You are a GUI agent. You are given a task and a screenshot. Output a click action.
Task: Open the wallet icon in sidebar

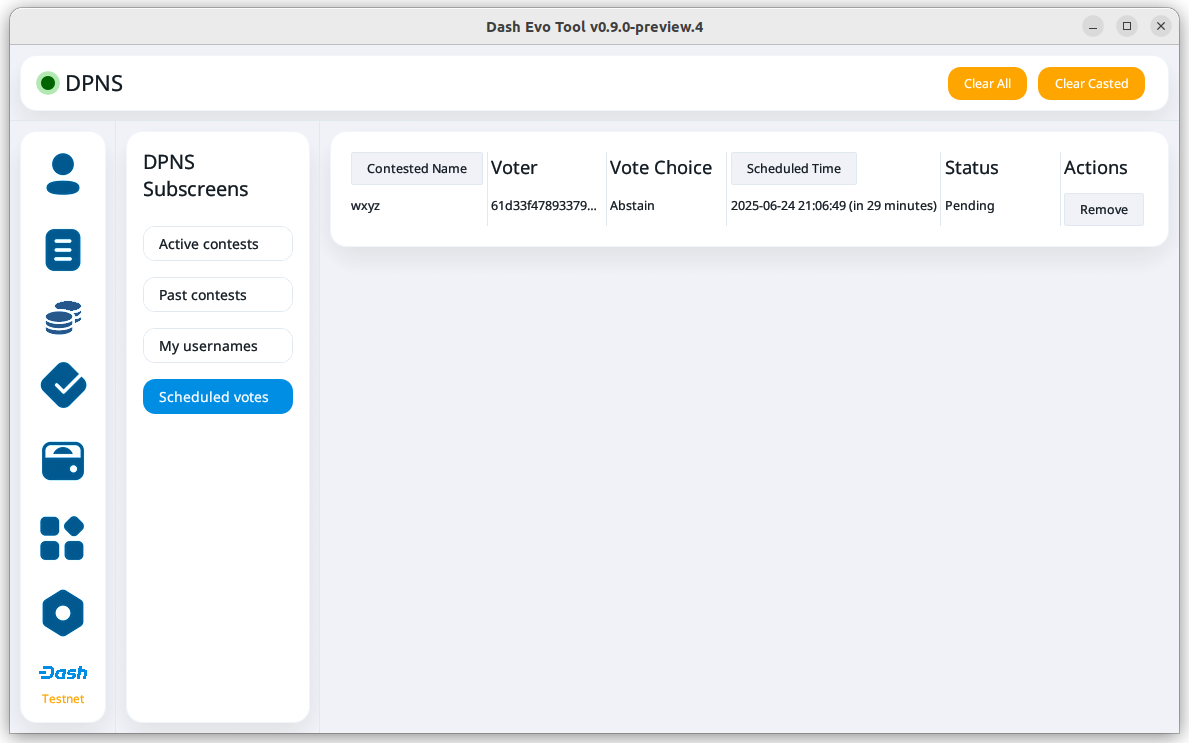[63, 461]
